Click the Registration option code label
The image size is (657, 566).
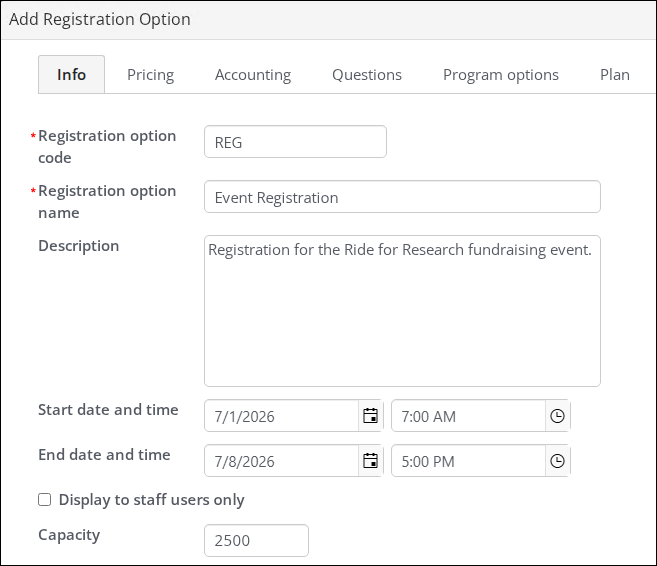pos(107,147)
